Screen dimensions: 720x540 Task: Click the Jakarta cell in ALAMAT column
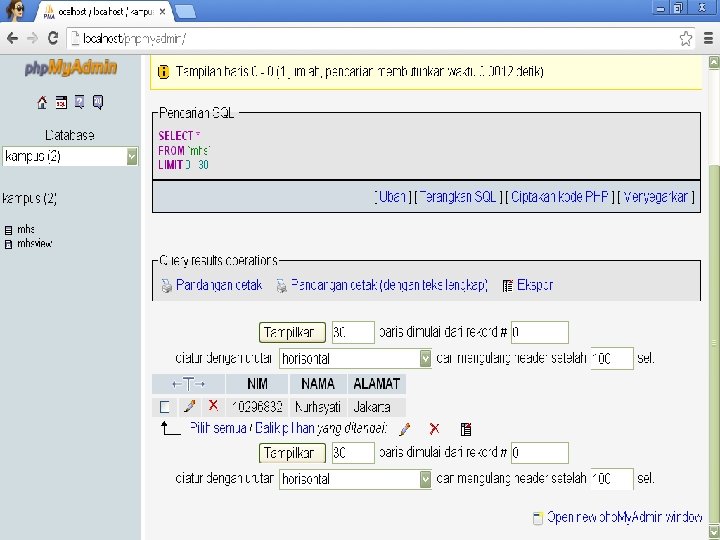coord(377,407)
